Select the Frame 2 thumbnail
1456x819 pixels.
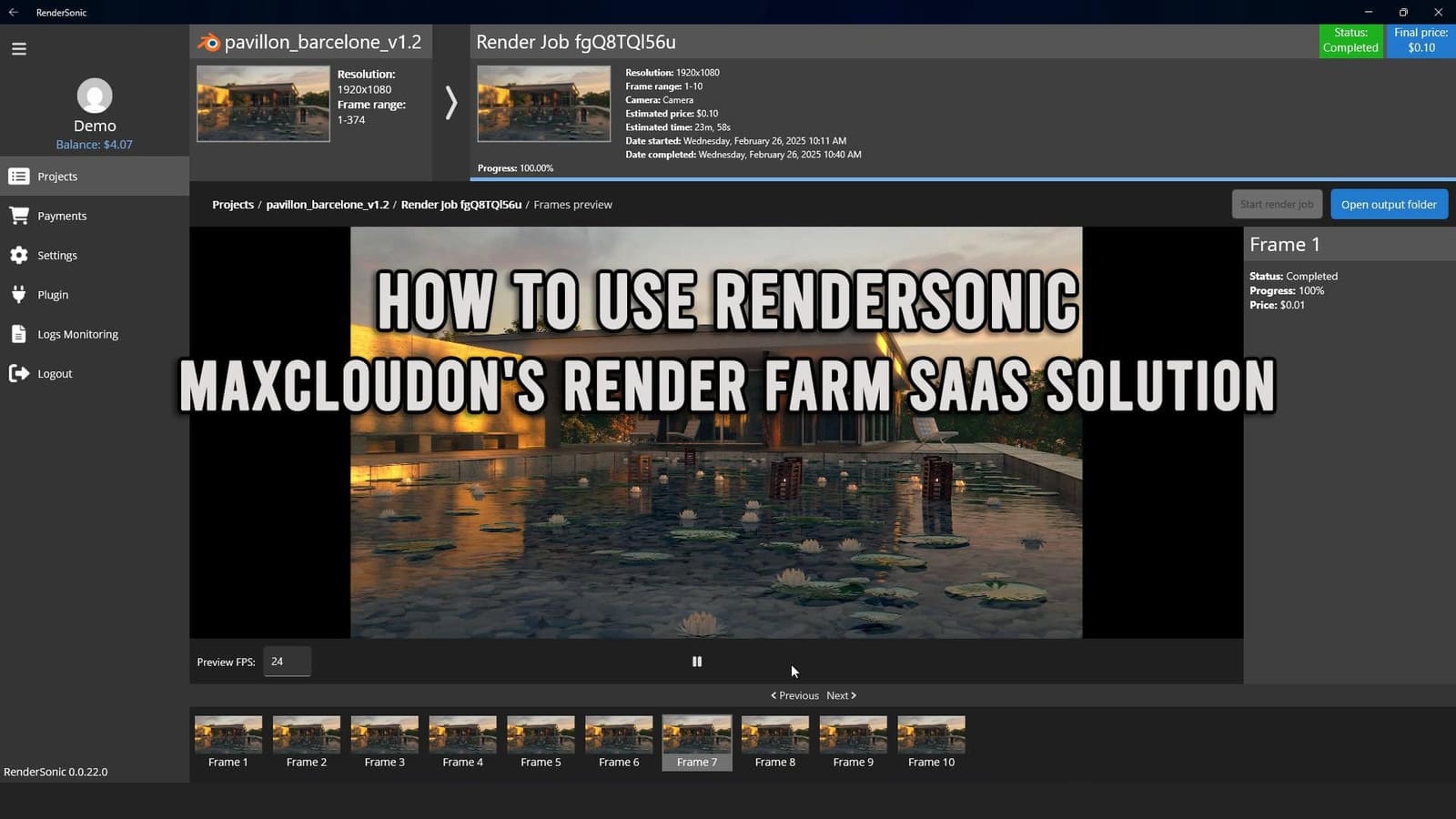pos(307,742)
